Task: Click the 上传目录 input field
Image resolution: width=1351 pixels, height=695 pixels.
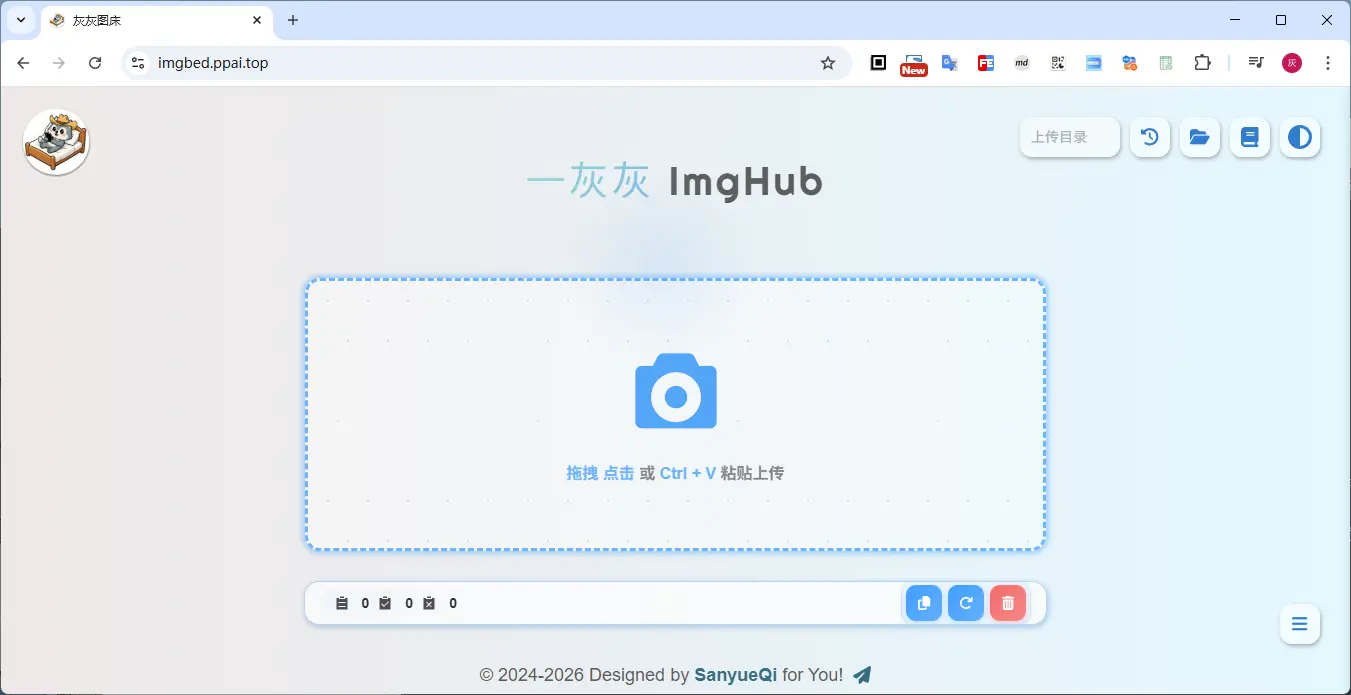Action: tap(1069, 137)
